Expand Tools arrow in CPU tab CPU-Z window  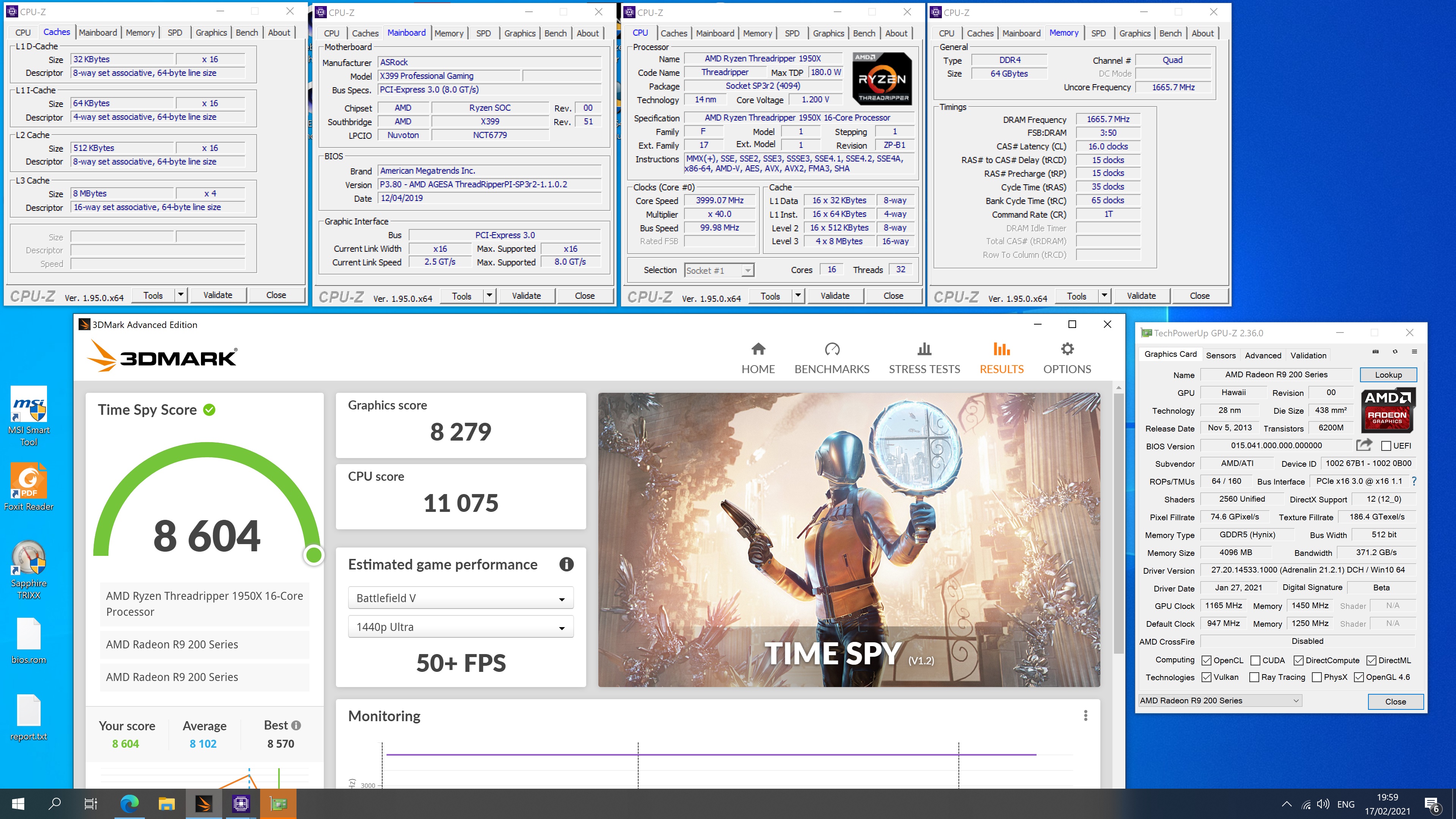[x=798, y=296]
